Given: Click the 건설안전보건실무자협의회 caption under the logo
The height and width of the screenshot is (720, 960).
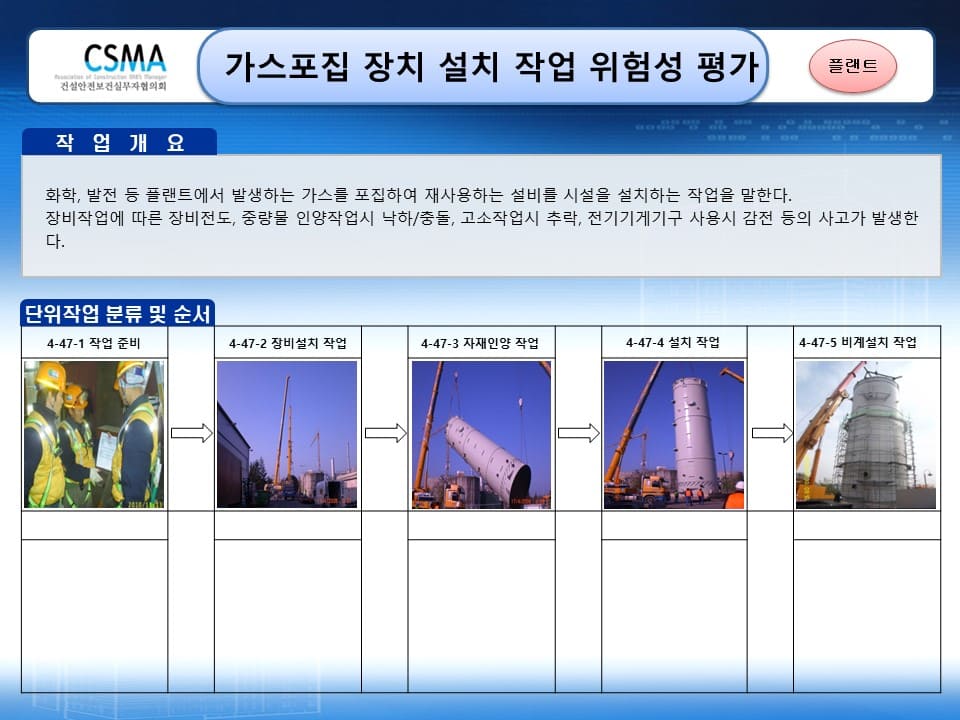Looking at the screenshot, I should click(x=114, y=86).
